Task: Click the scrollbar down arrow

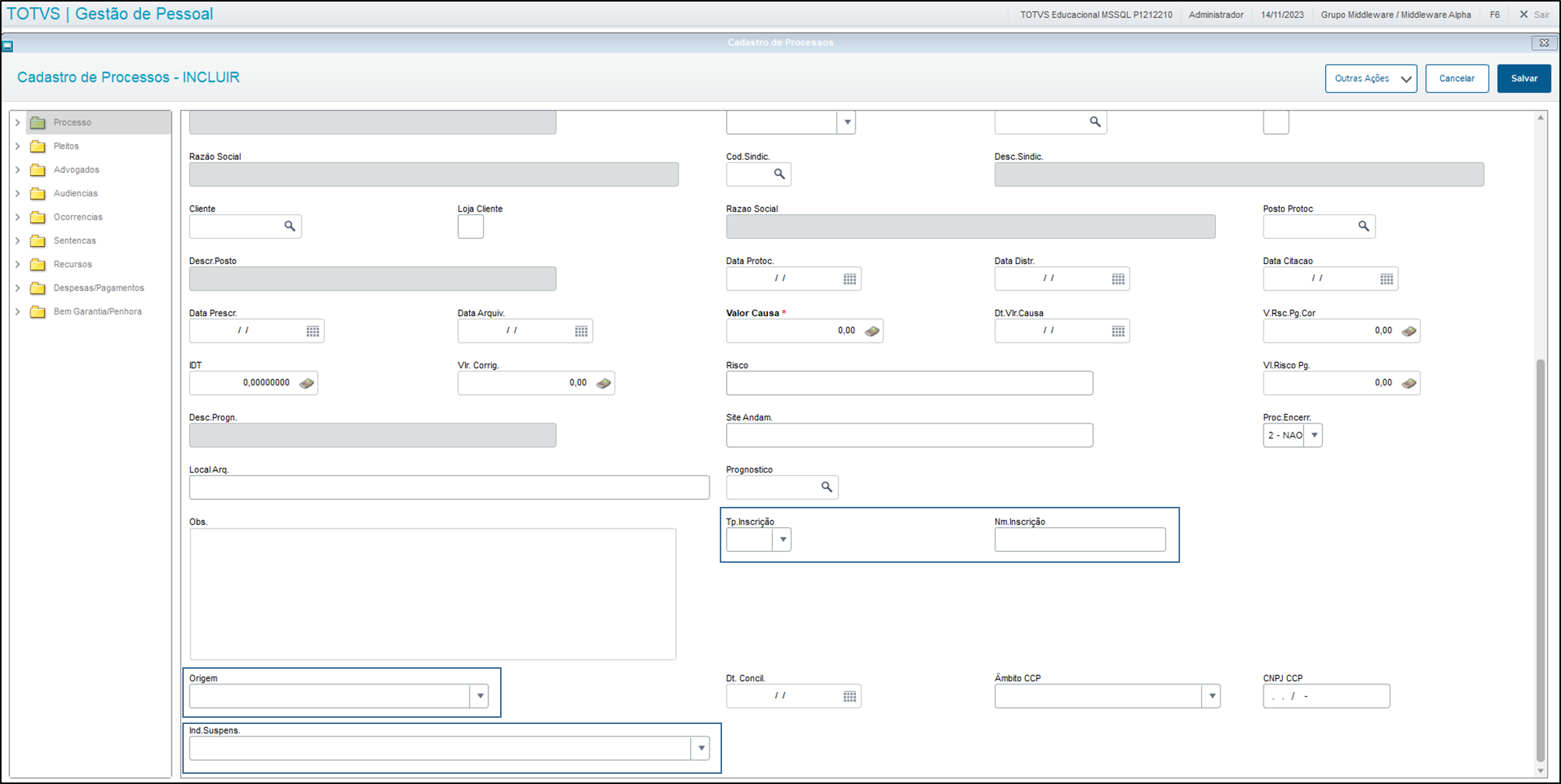Action: pos(1540,771)
